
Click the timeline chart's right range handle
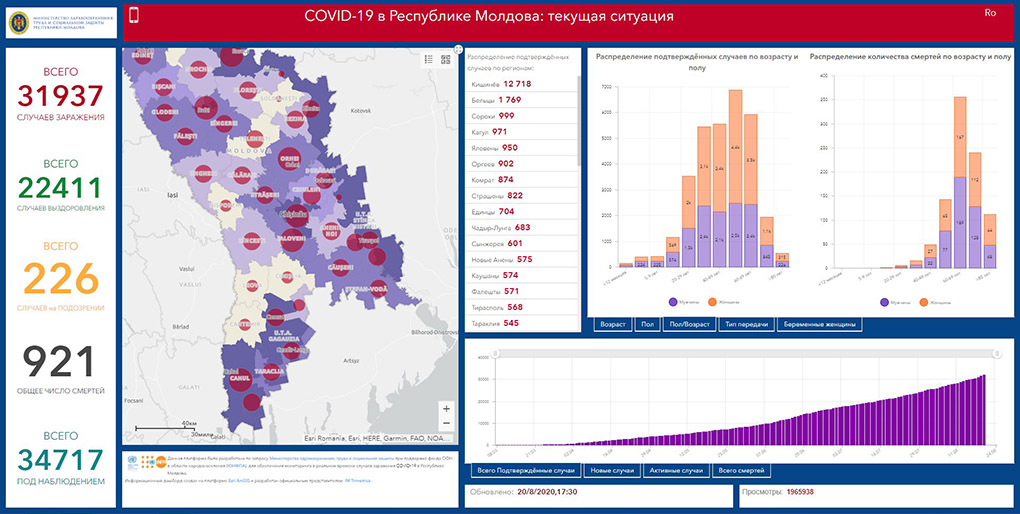tap(995, 353)
